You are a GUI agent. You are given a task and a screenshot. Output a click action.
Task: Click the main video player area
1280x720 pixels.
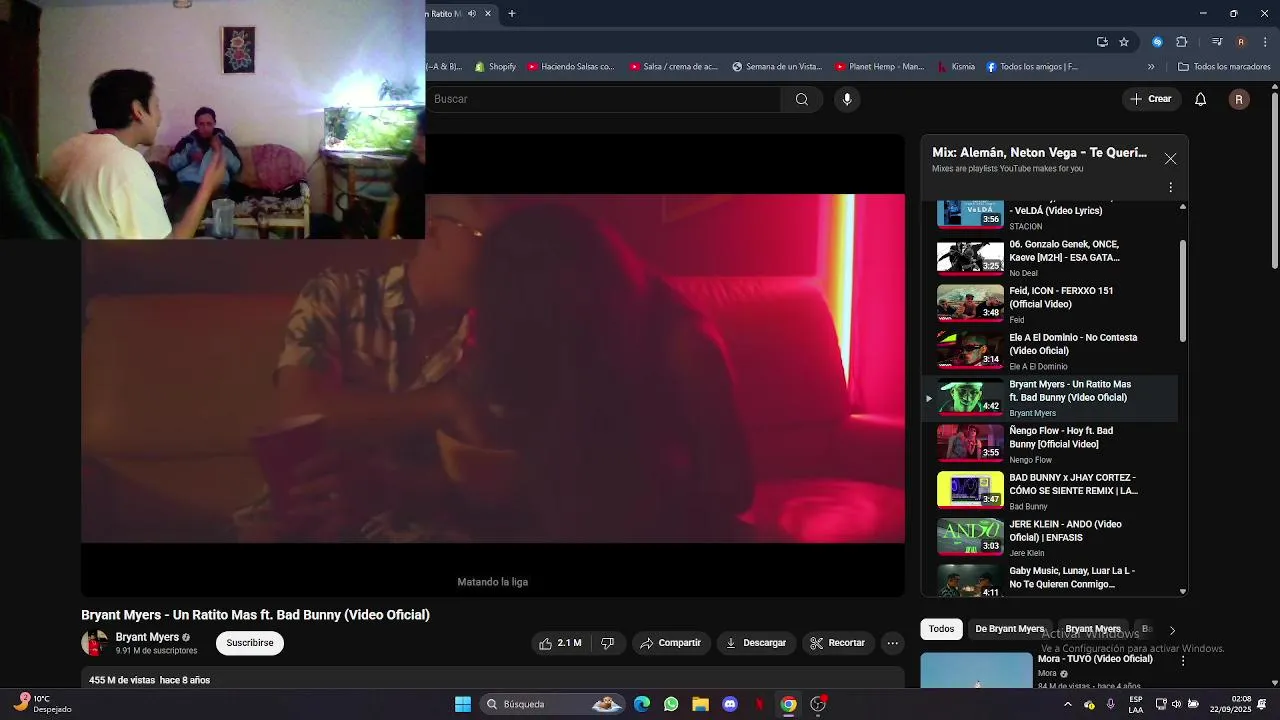(493, 368)
